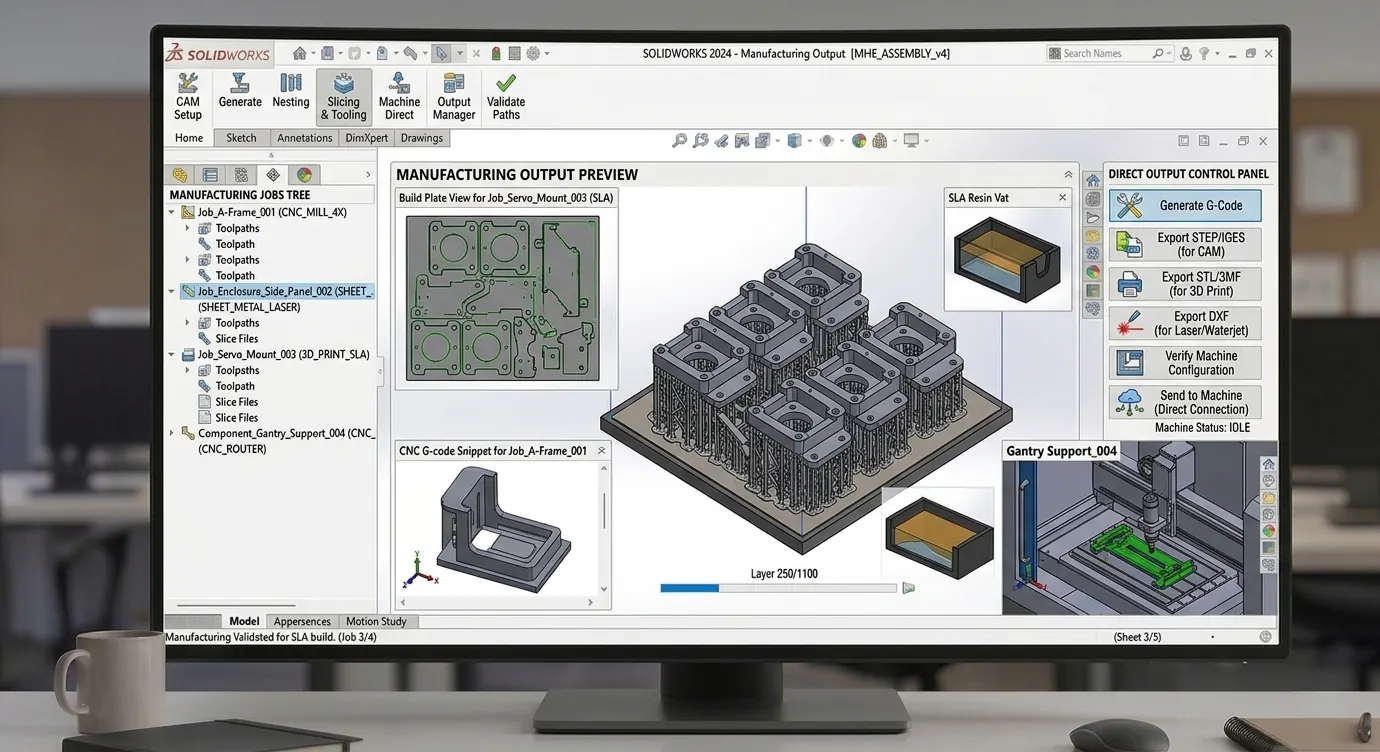Click the zoom to fit magnifier icon
This screenshot has height=752, width=1380.
(x=679, y=141)
